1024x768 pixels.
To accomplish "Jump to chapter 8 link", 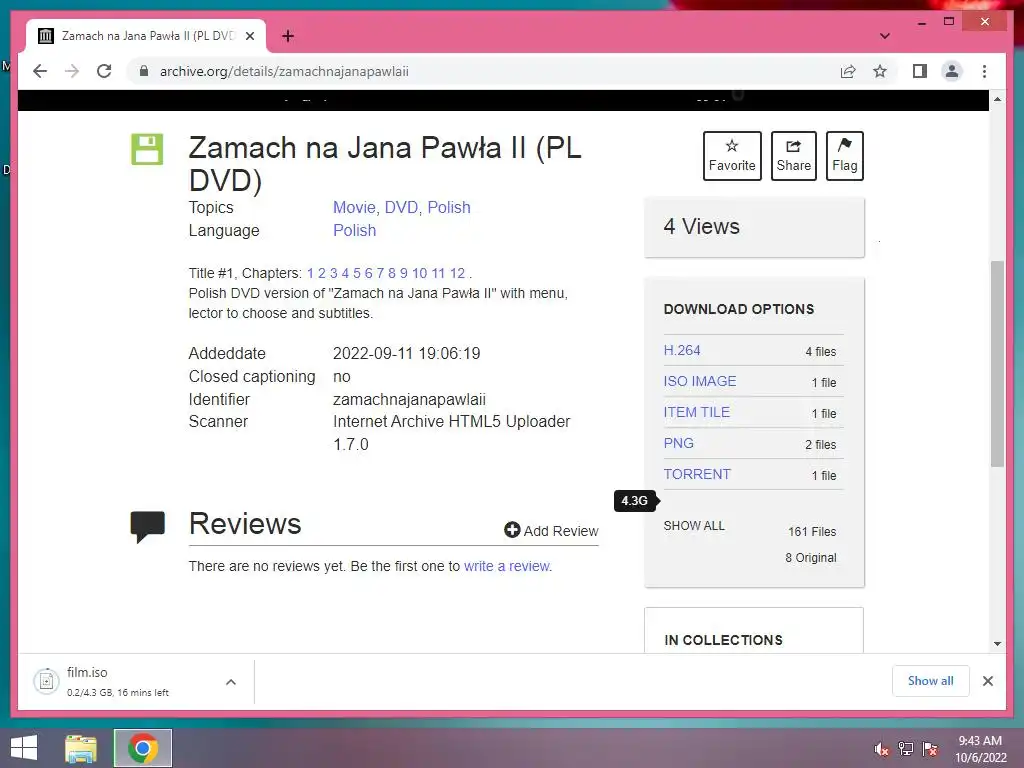I will click(392, 273).
